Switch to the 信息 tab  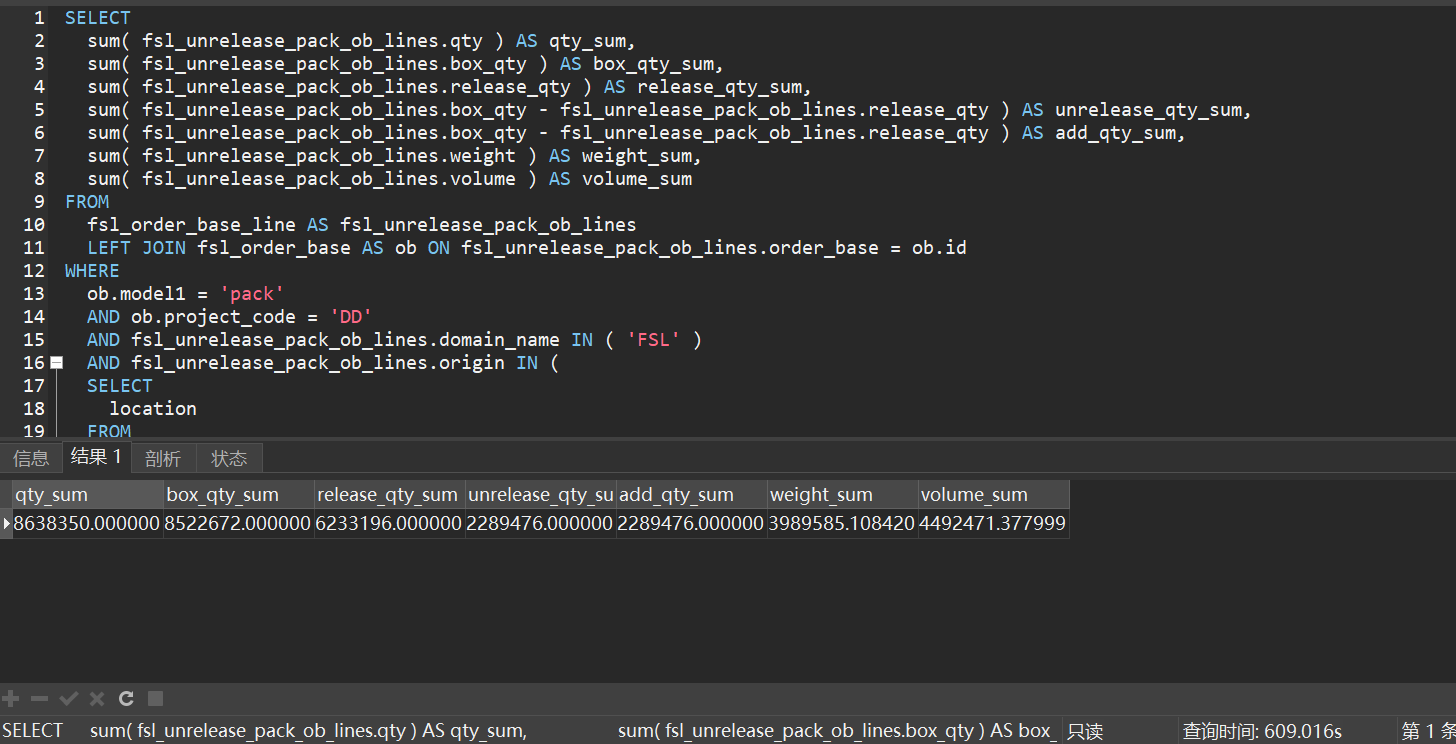pos(31,458)
